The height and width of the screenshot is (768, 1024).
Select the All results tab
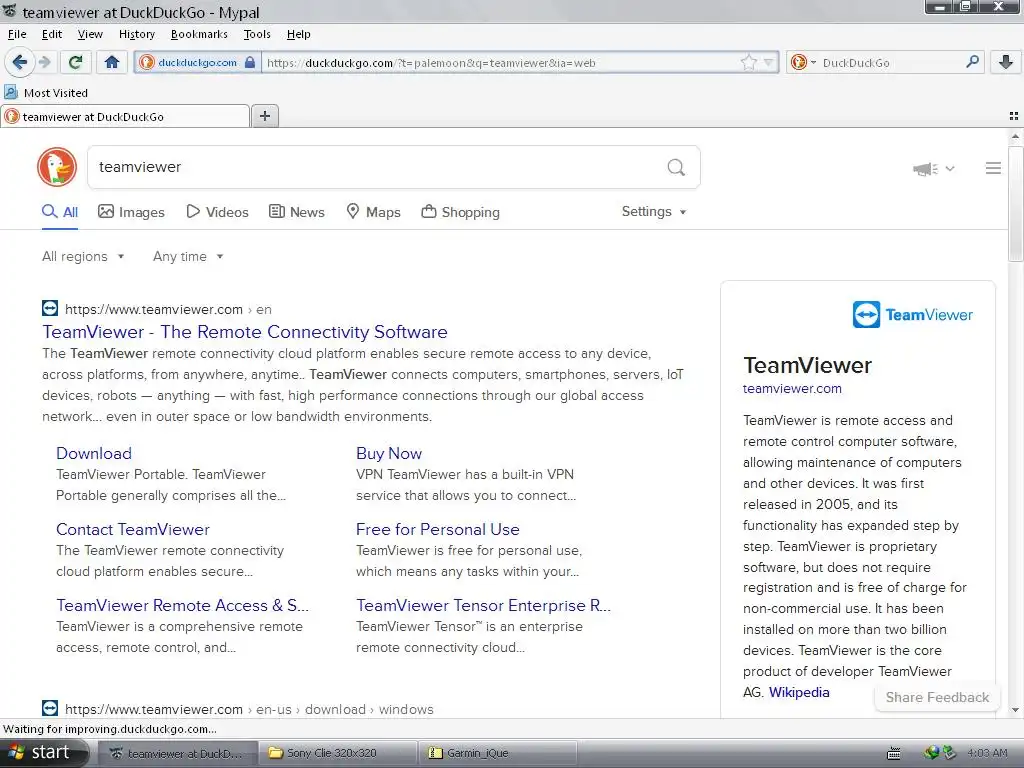pyautogui.click(x=60, y=212)
